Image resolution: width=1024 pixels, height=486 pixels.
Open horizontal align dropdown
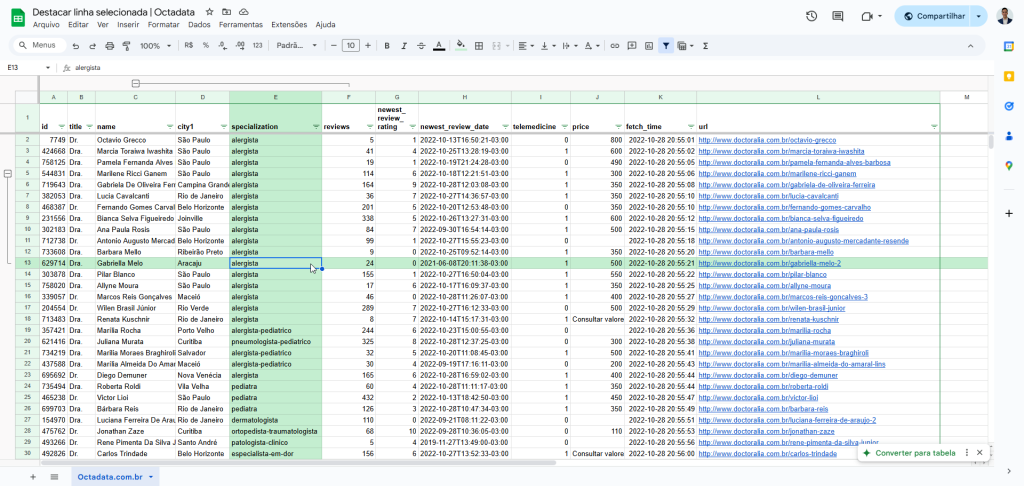click(x=525, y=46)
